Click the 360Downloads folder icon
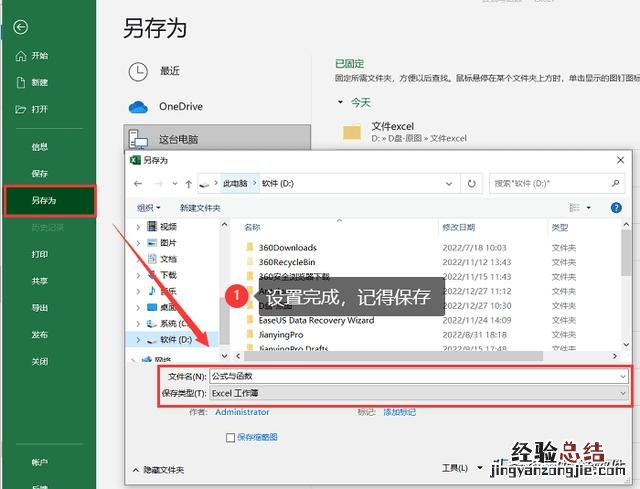640x489 pixels. tap(250, 248)
